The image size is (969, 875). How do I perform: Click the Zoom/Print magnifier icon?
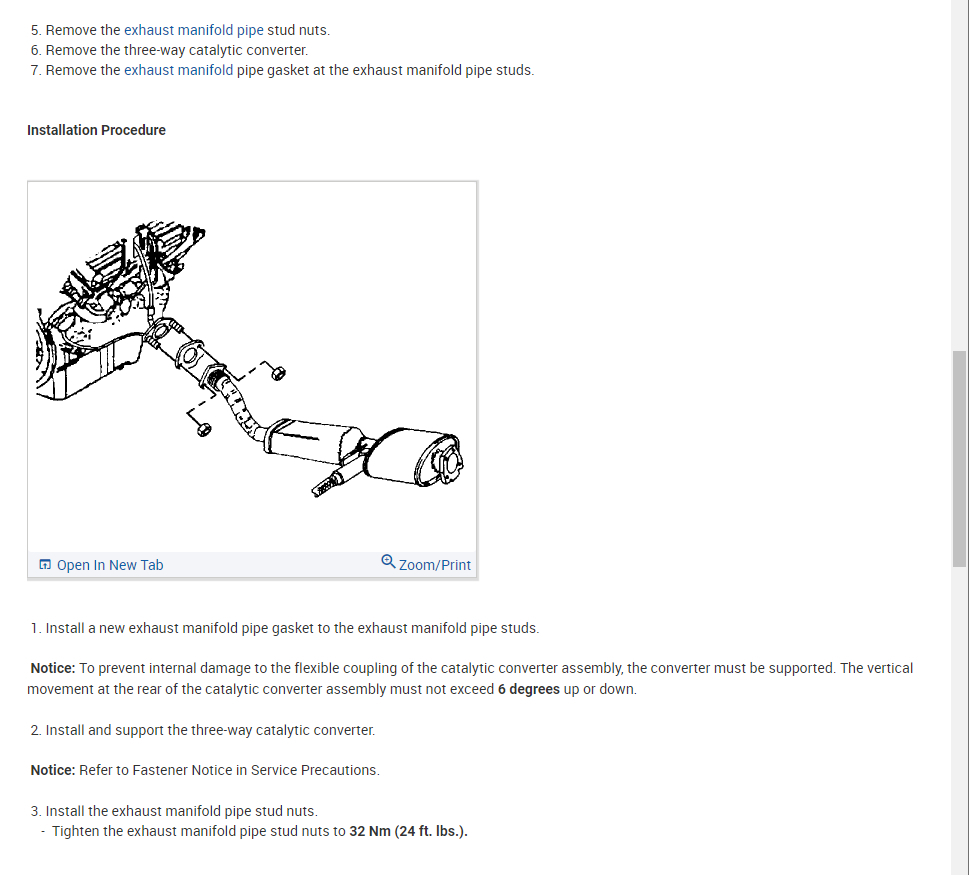coord(388,561)
